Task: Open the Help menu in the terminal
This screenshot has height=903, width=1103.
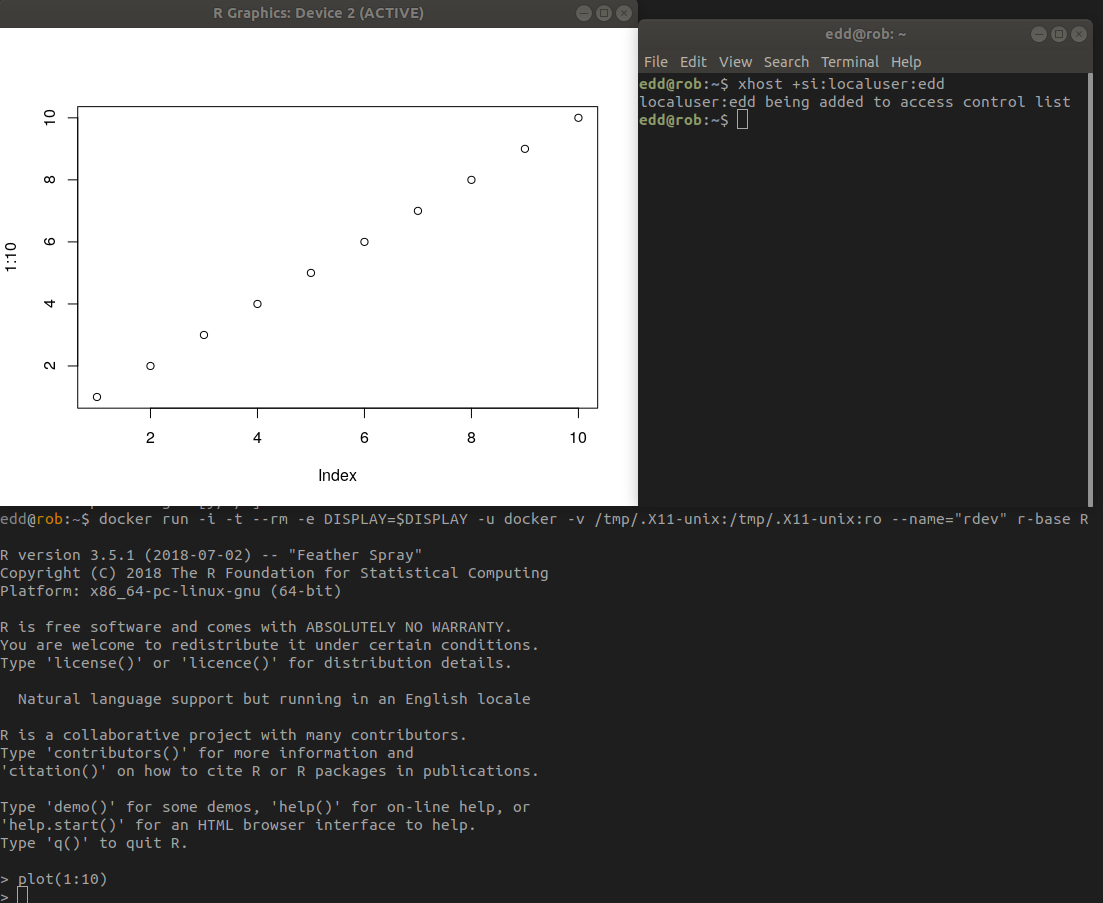Action: coord(905,62)
